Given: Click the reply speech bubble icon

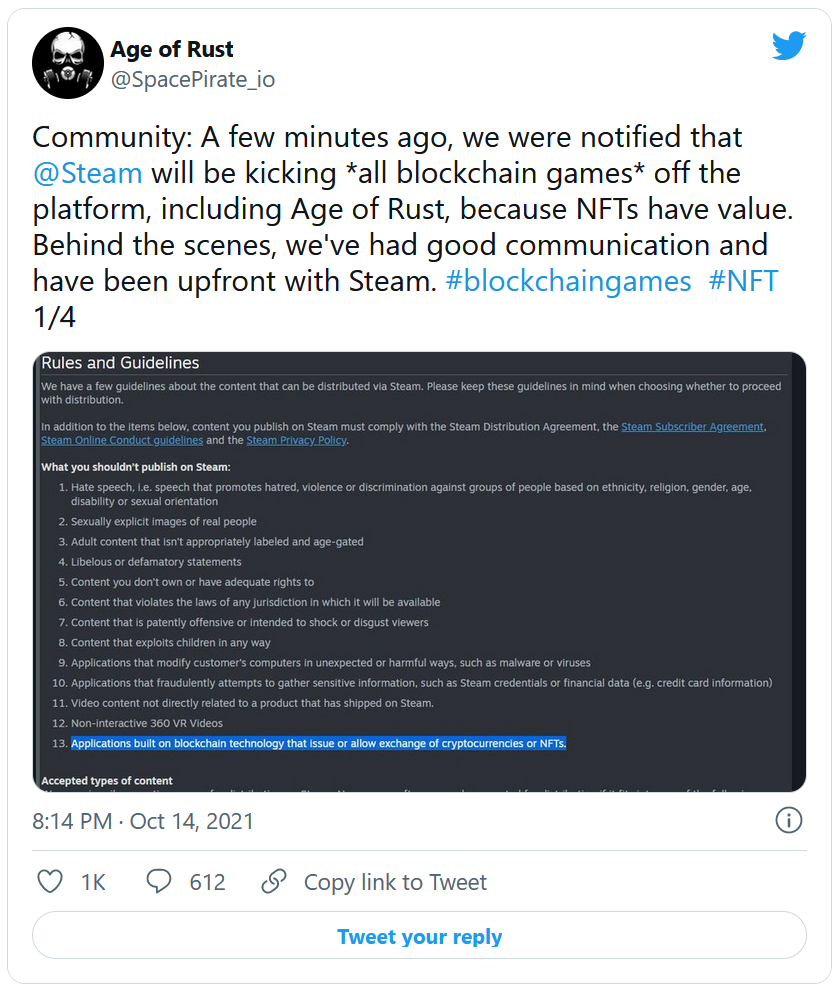Looking at the screenshot, I should coord(159,881).
